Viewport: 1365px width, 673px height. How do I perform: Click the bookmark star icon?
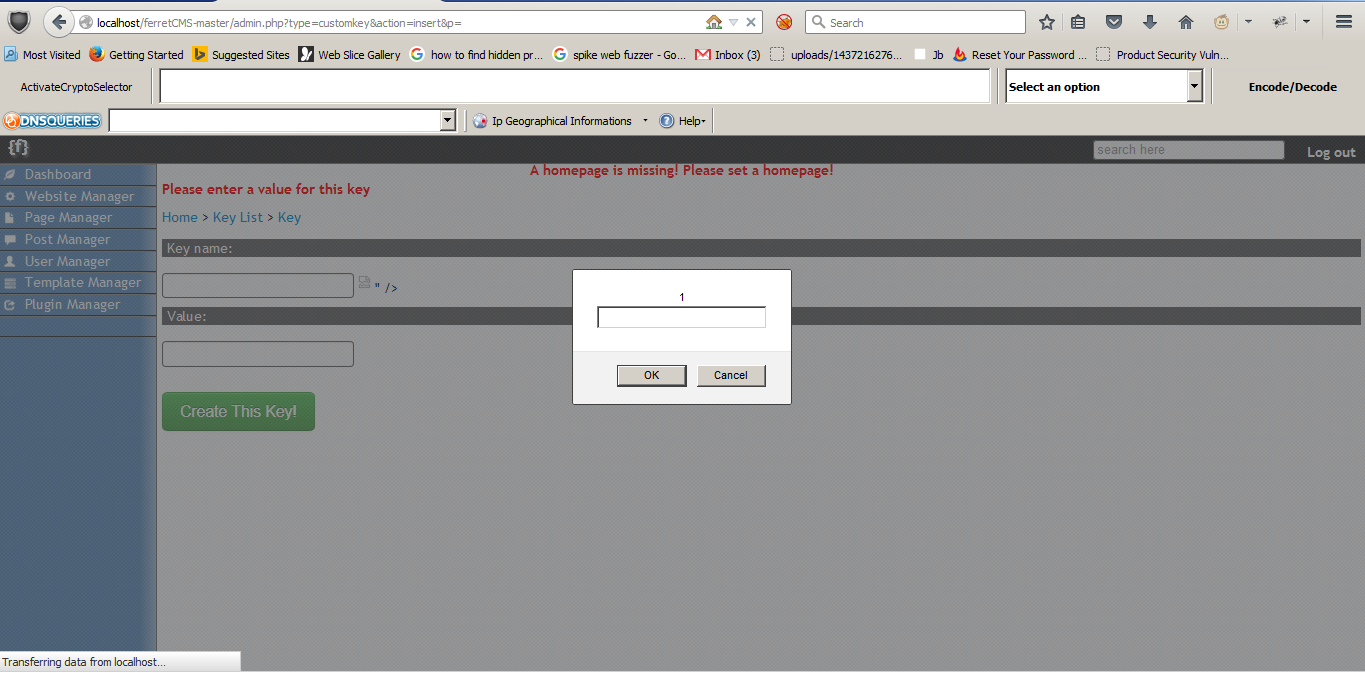point(1047,22)
